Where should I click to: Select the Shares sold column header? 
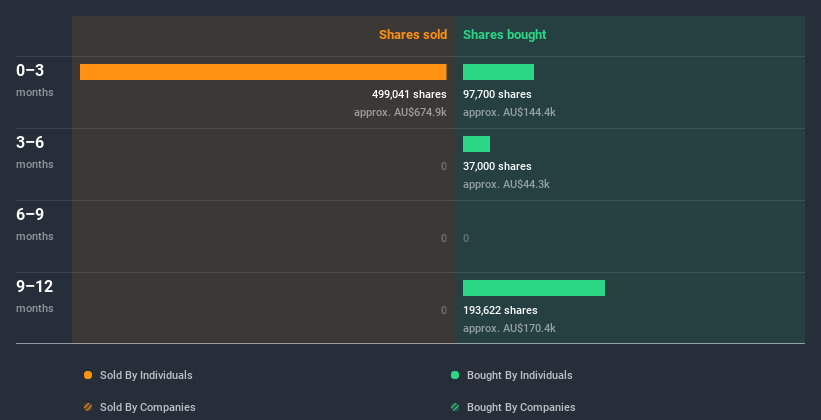coord(413,35)
